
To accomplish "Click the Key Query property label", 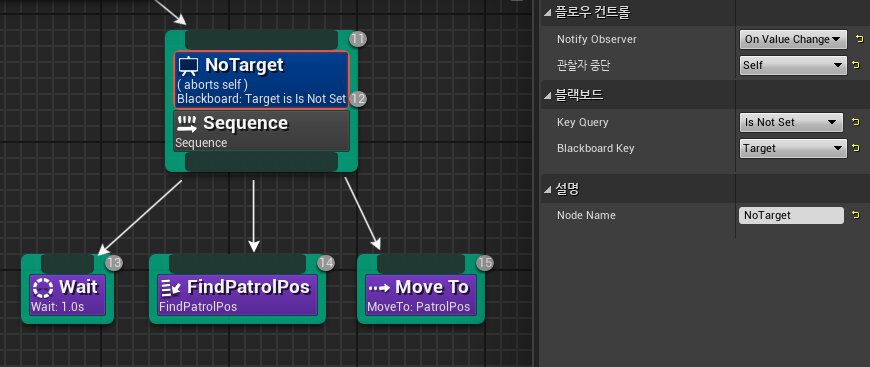I will [583, 122].
